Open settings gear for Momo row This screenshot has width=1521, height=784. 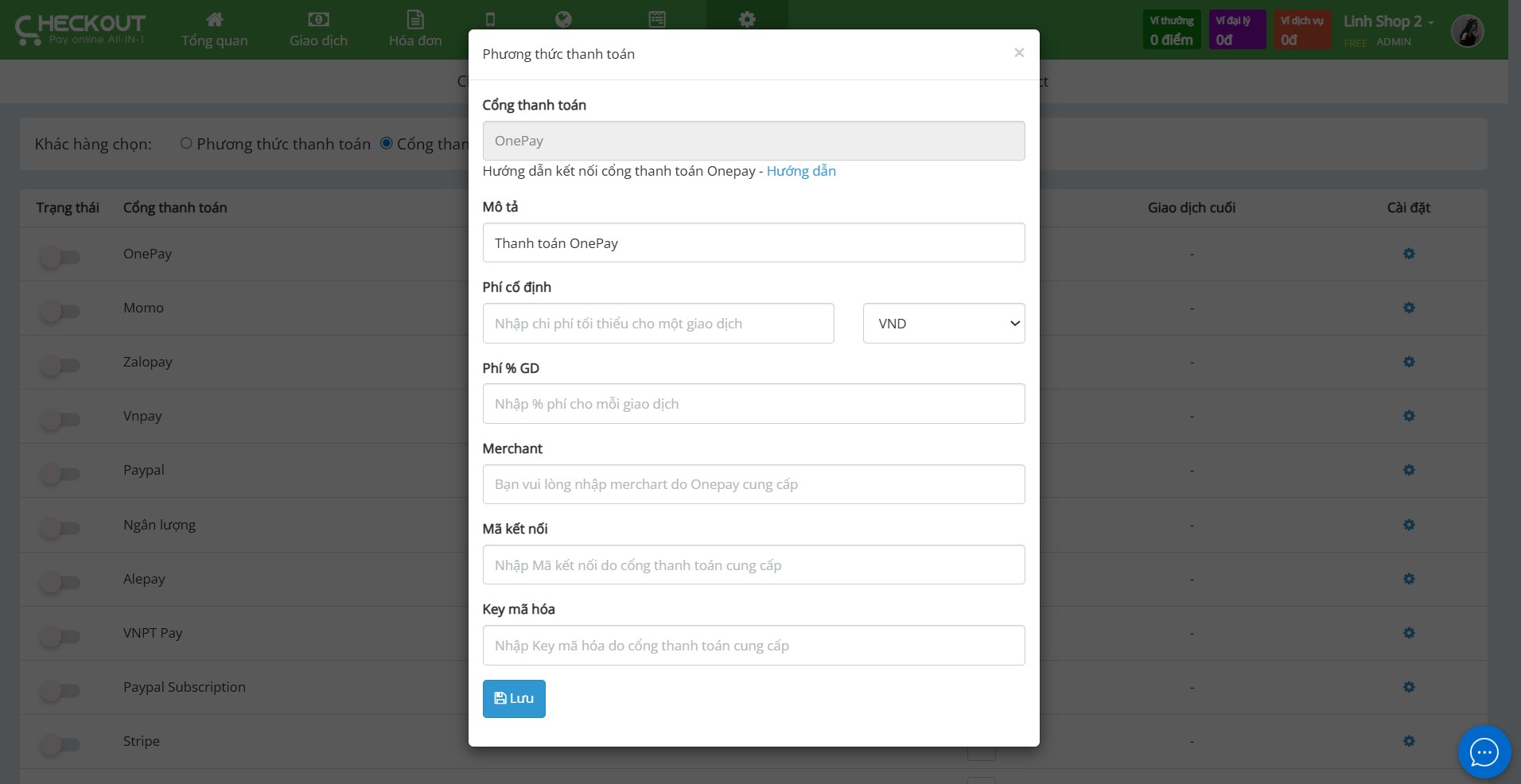[1409, 308]
